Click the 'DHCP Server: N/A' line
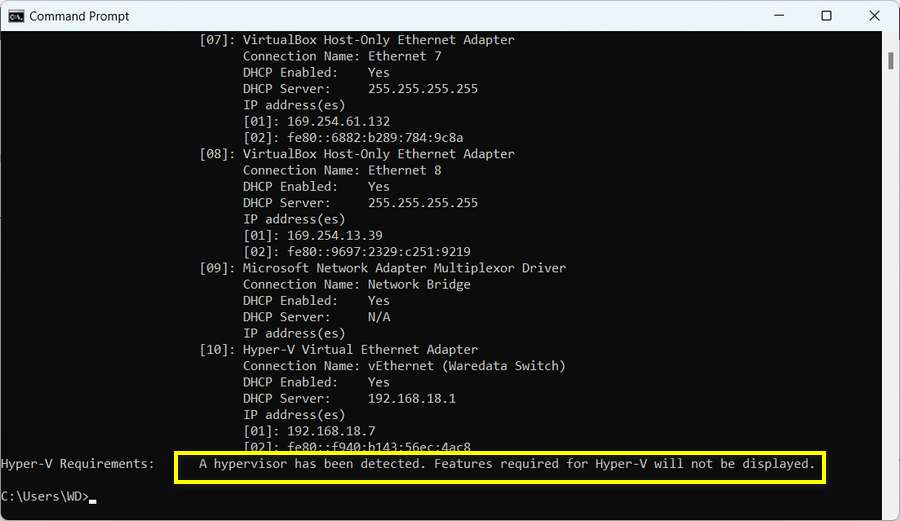The width and height of the screenshot is (900, 521). [x=316, y=317]
